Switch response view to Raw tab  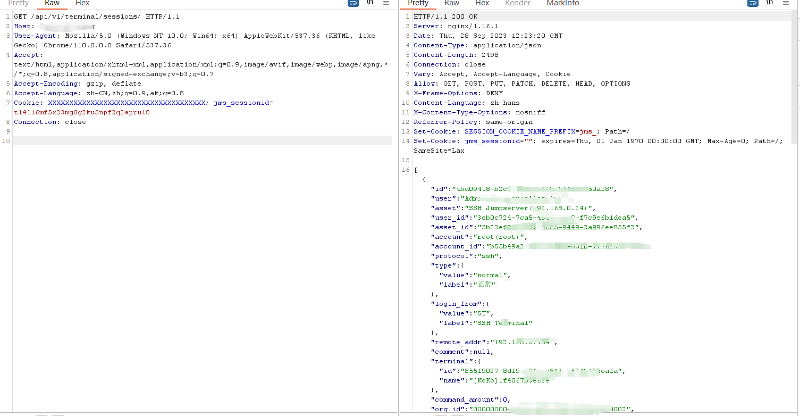coord(452,3)
